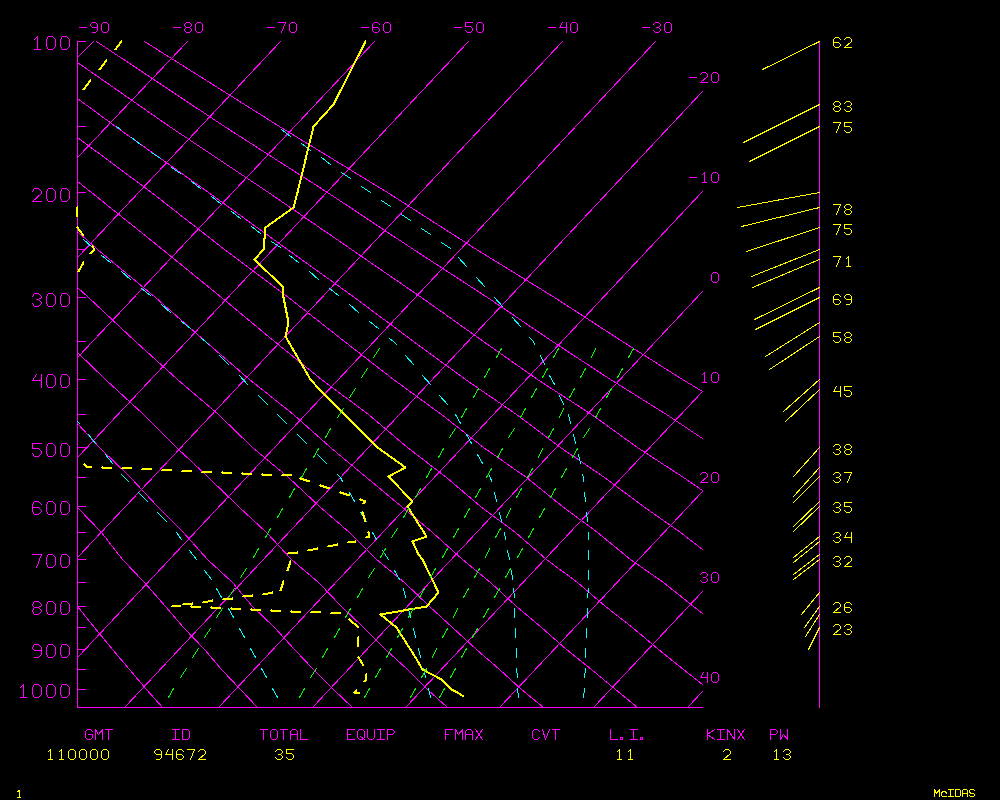Click the -30 temperature label on top axis

655,28
